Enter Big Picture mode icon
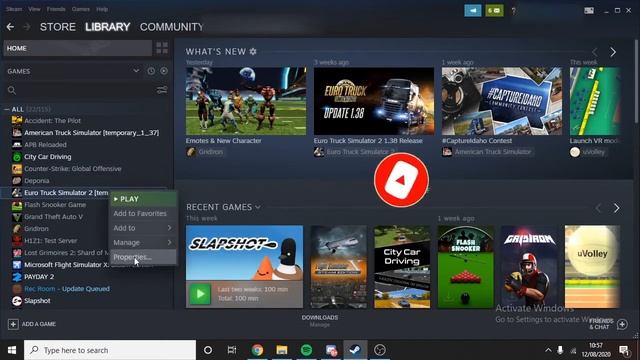This screenshot has height=360, width=640. [x=589, y=11]
